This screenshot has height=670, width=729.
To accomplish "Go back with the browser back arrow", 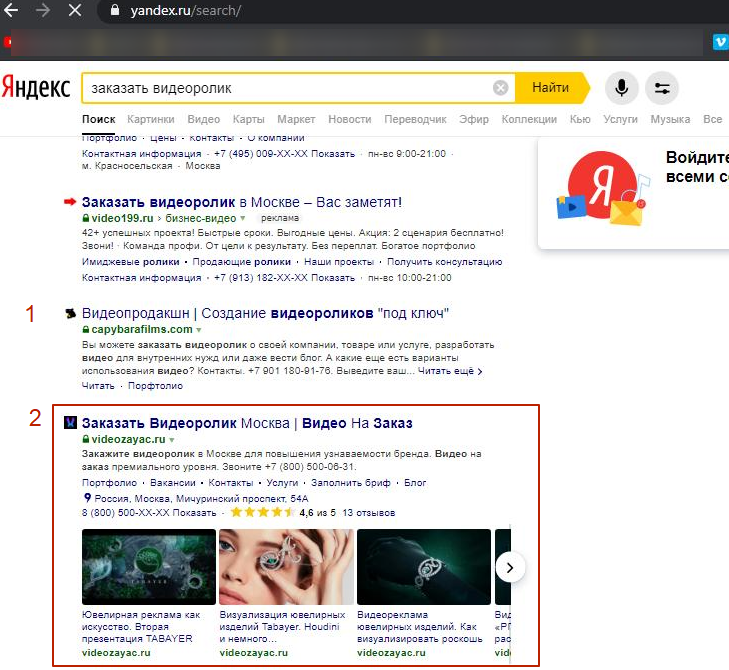I will click(10, 10).
